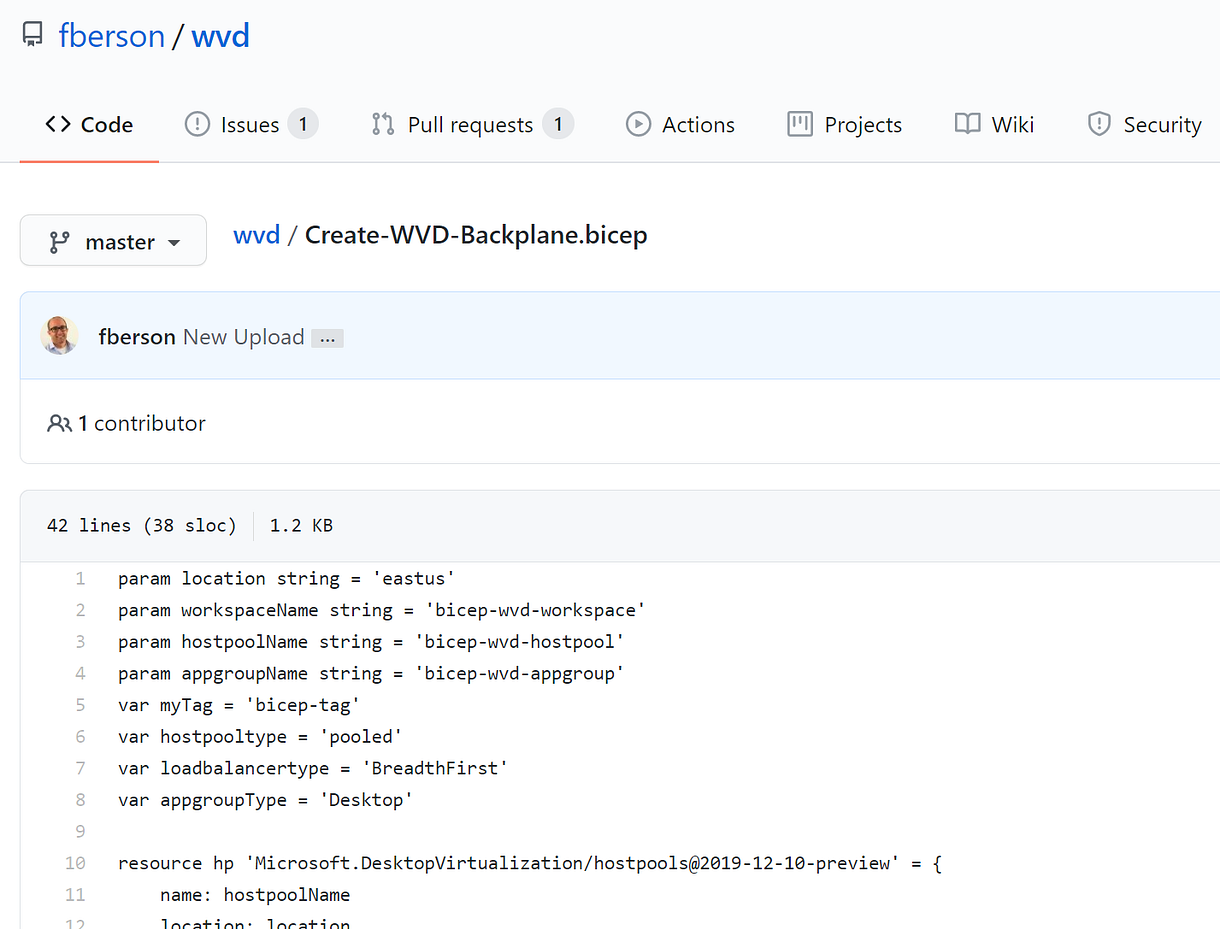This screenshot has height=929, width=1220.
Task: Click the Pull requests count badge
Action: tap(558, 124)
